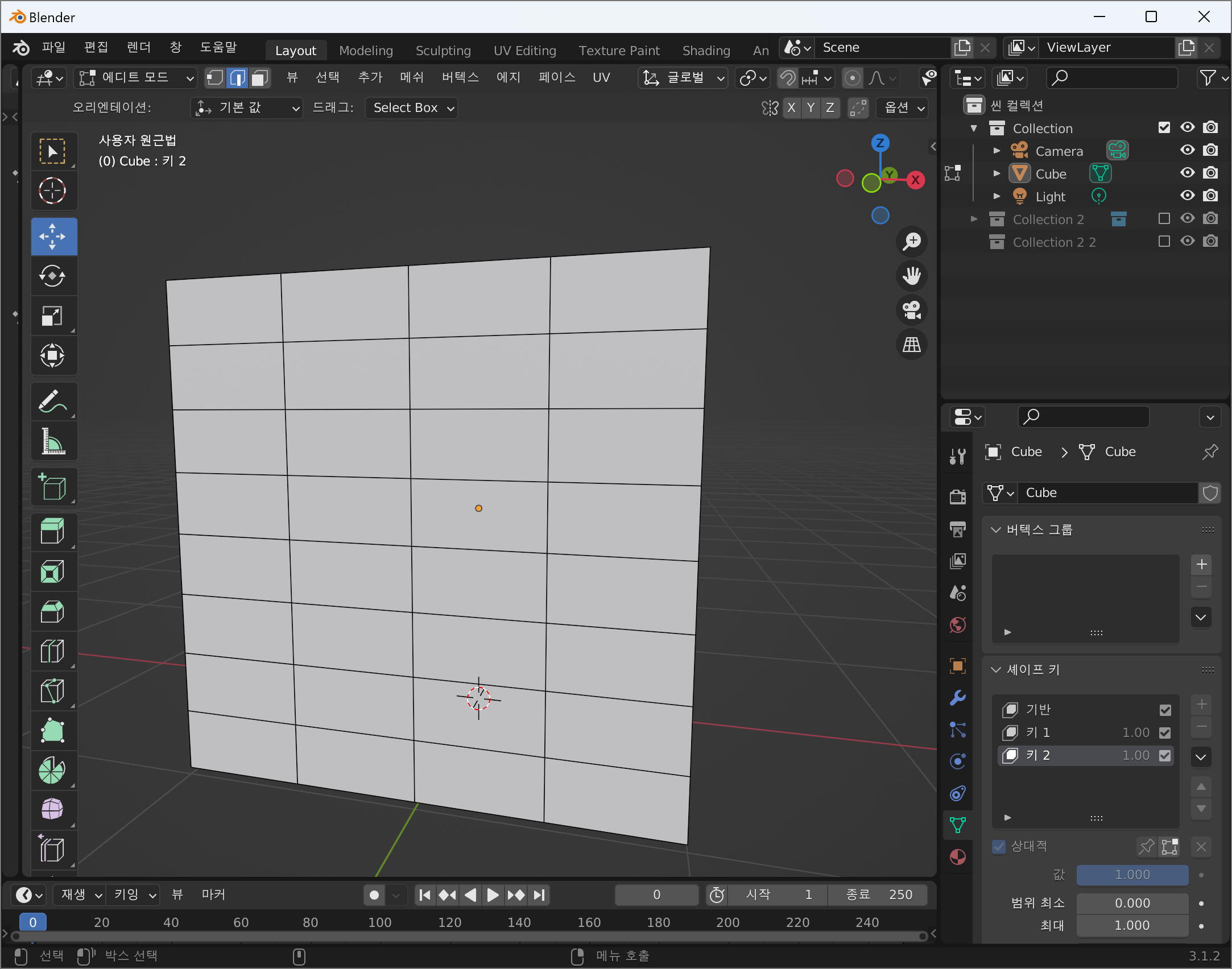1232x969 pixels.
Task: Open World properties tab
Action: click(x=958, y=624)
